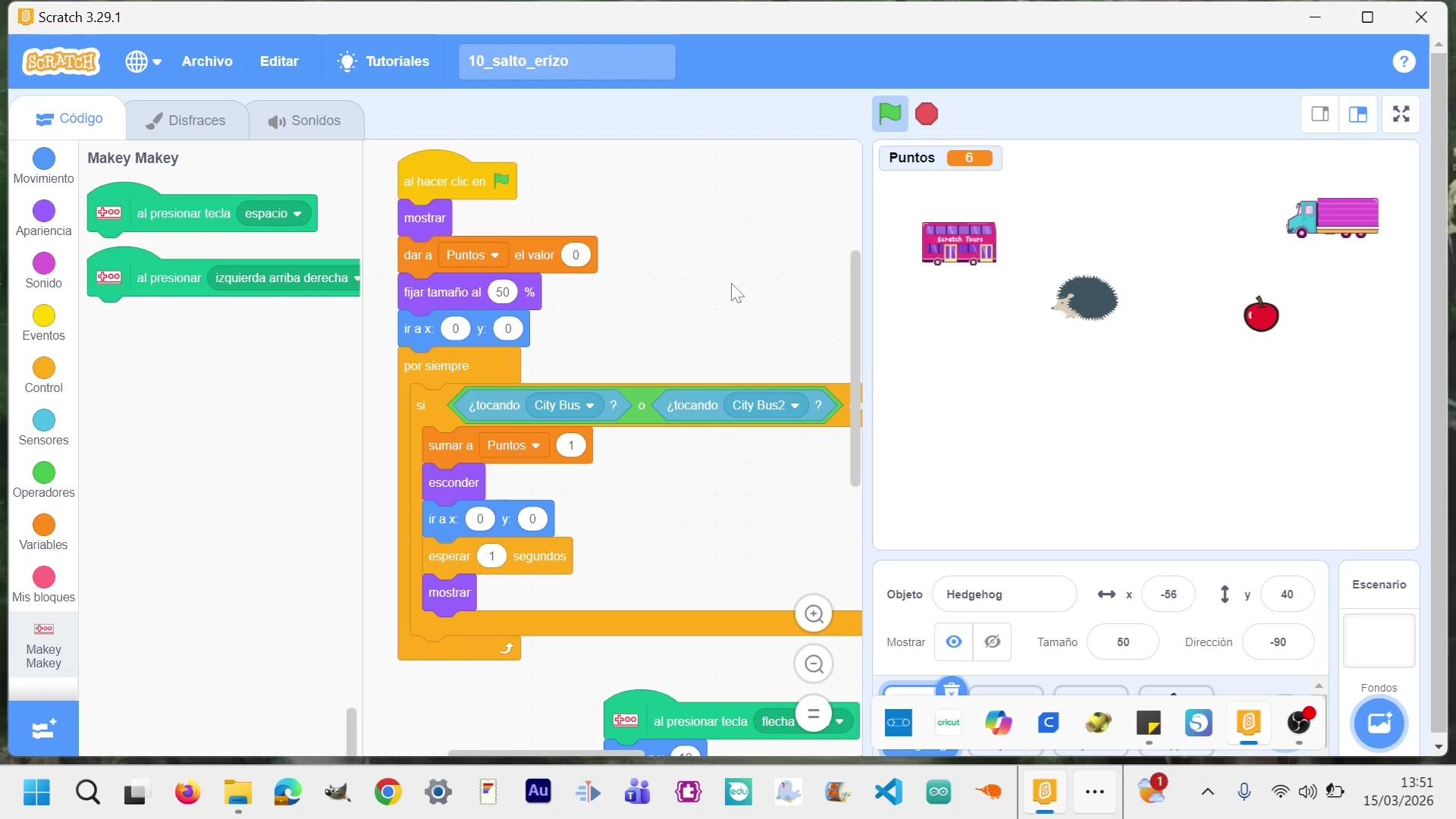Zoom in on the code workspace
The width and height of the screenshot is (1456, 819).
pos(814,614)
